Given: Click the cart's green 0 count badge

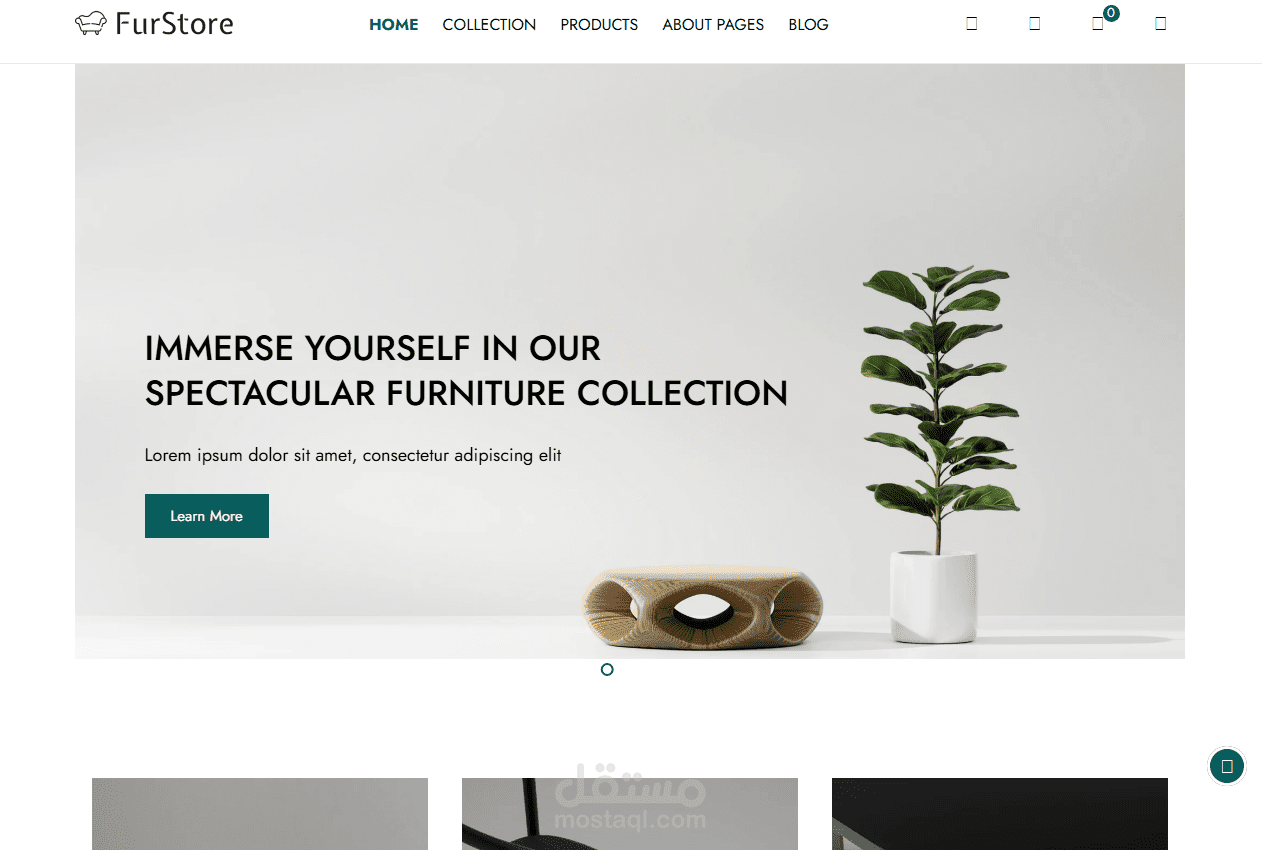Looking at the screenshot, I should coord(1111,13).
